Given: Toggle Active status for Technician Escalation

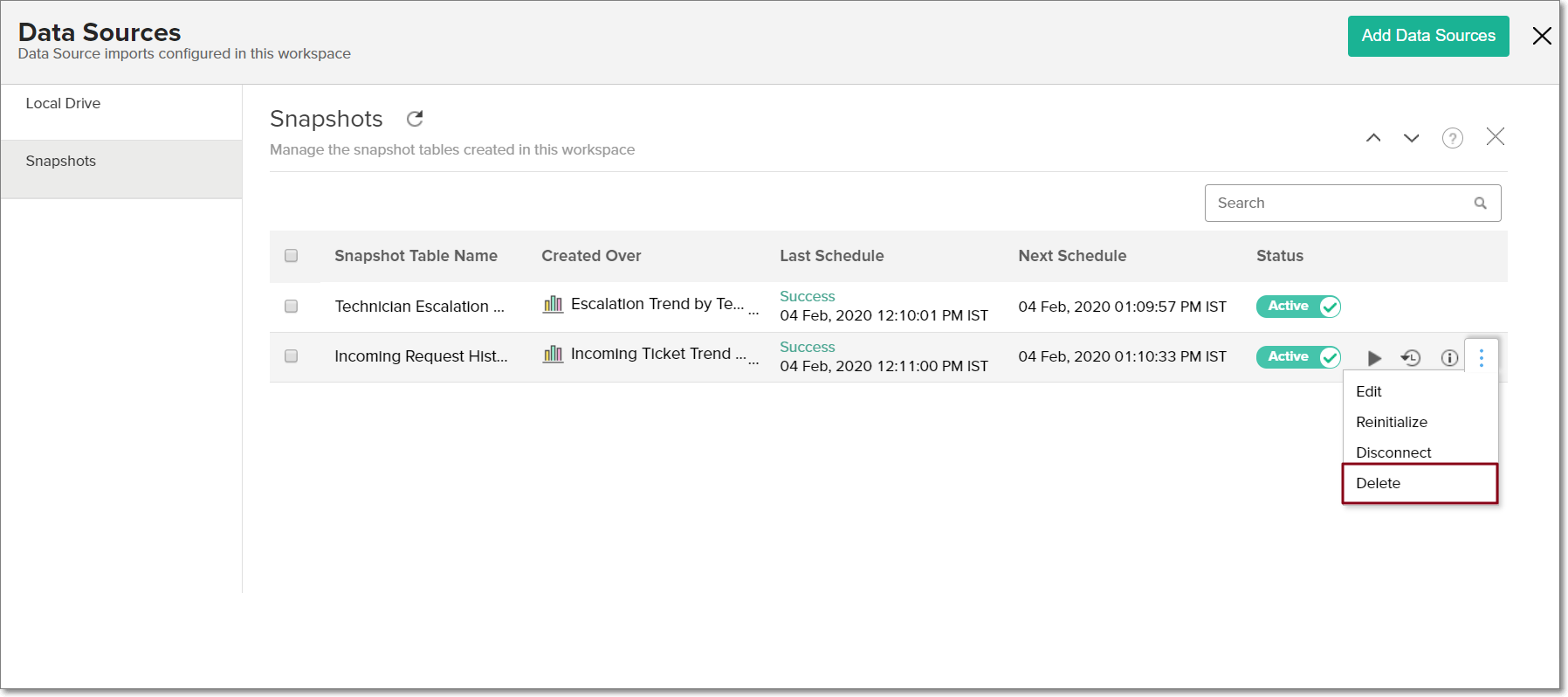Looking at the screenshot, I should click(1298, 307).
